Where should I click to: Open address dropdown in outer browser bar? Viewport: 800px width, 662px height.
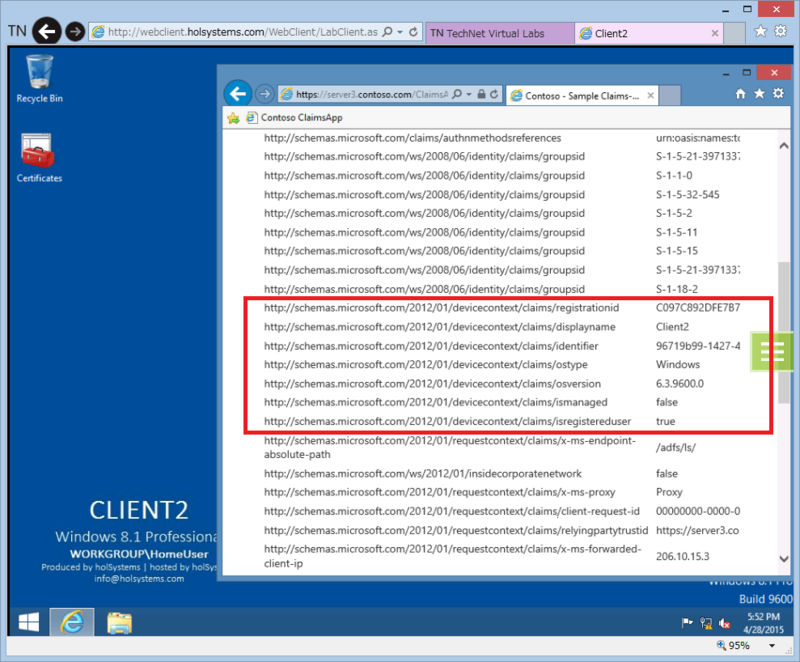pyautogui.click(x=400, y=32)
